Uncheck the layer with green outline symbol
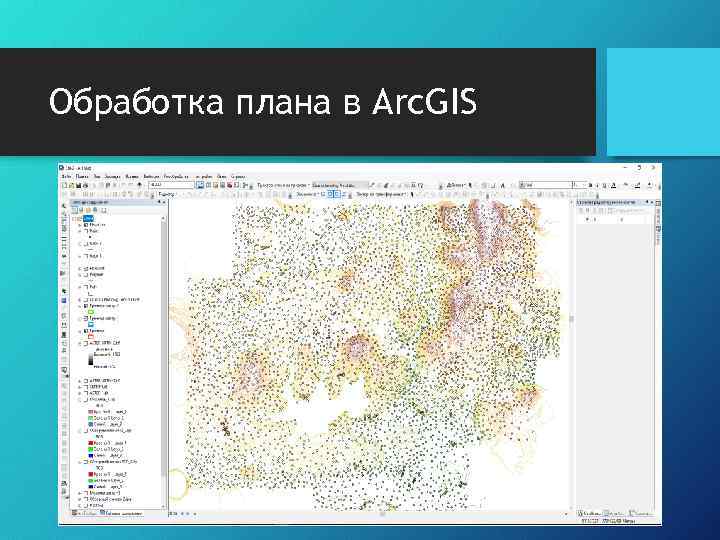 pos(85,306)
